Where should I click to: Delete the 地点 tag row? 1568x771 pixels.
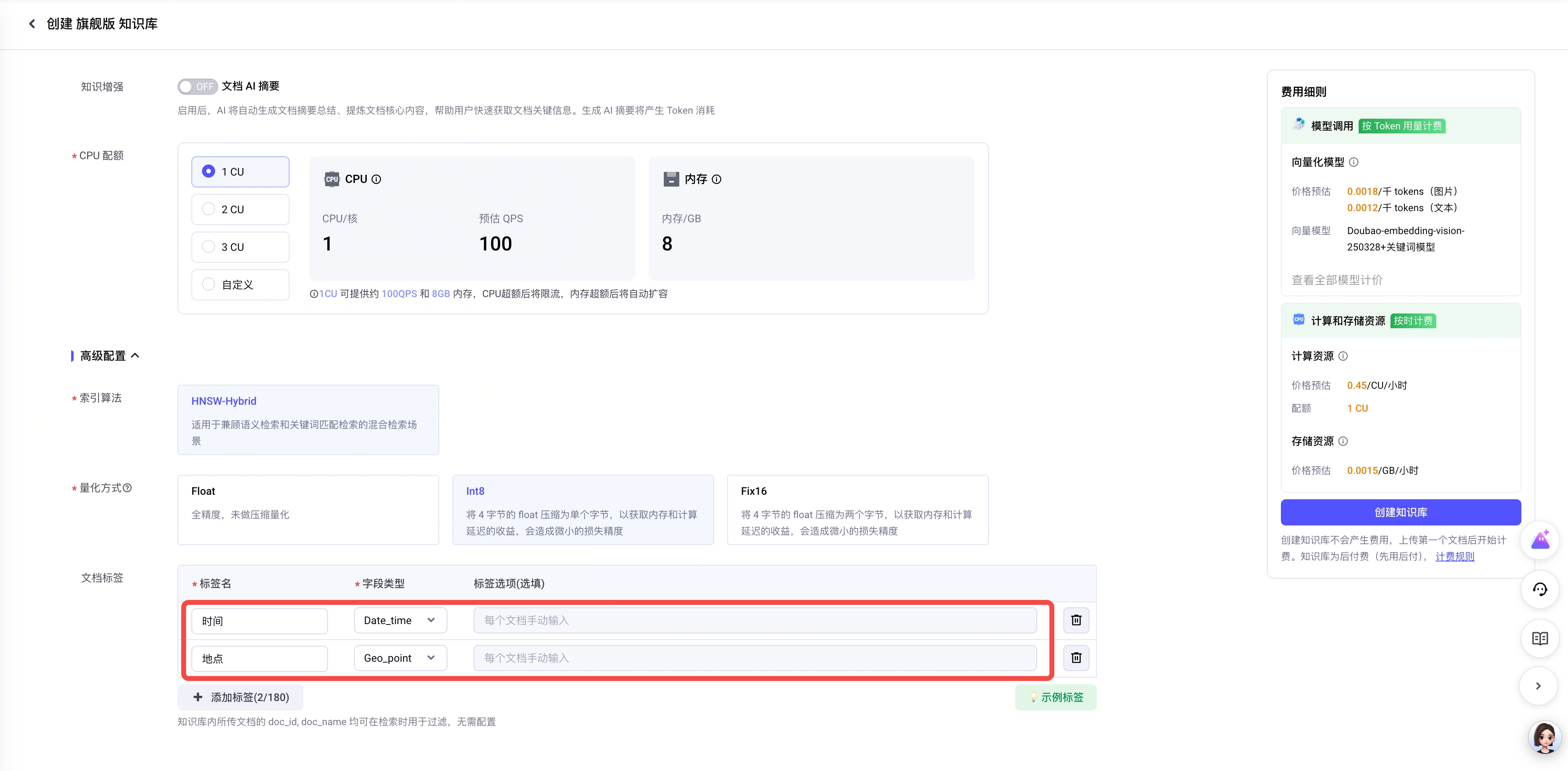point(1076,658)
